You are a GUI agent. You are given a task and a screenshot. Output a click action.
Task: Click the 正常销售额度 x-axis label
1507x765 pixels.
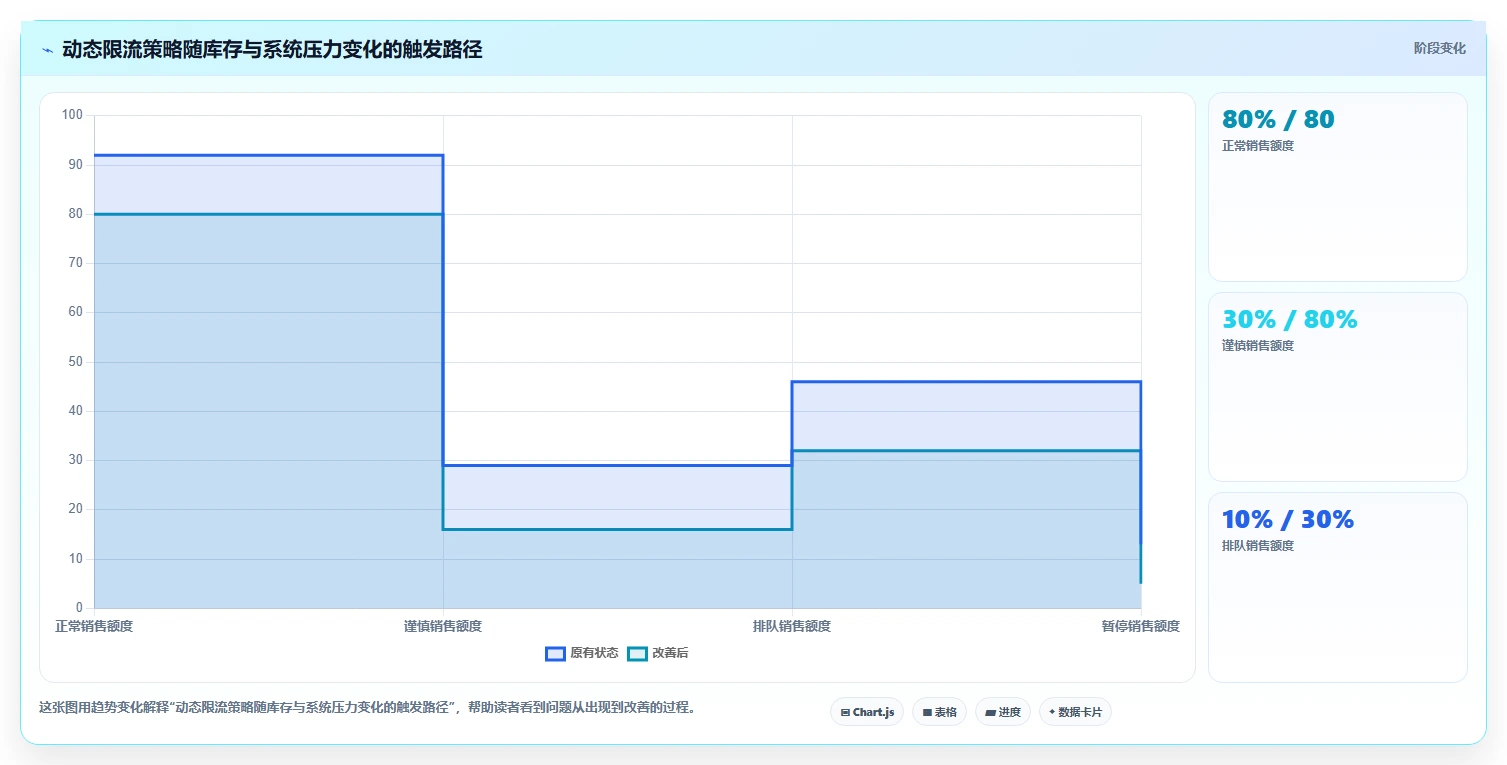[94, 626]
